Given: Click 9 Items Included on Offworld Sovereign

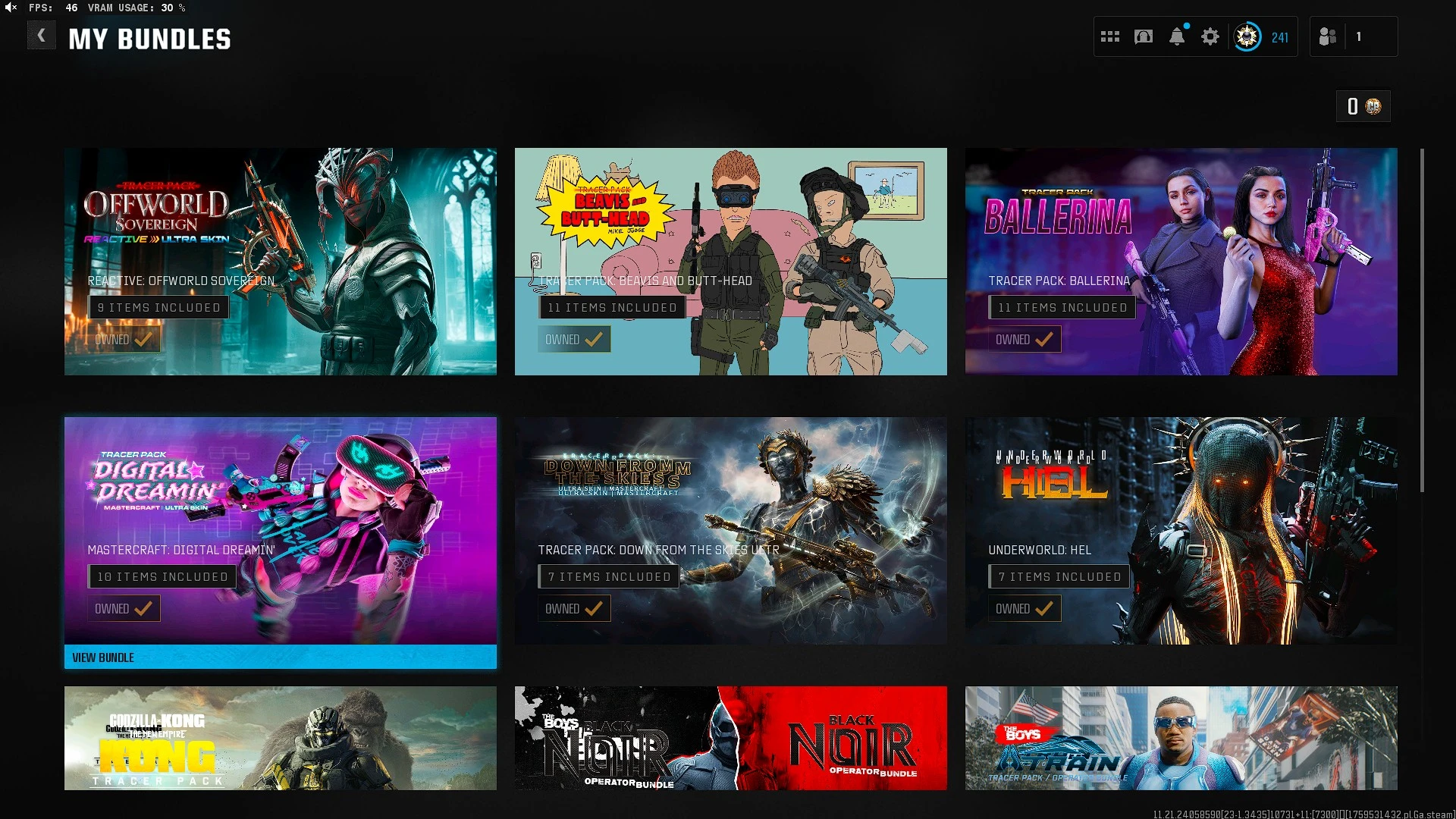Looking at the screenshot, I should point(158,307).
